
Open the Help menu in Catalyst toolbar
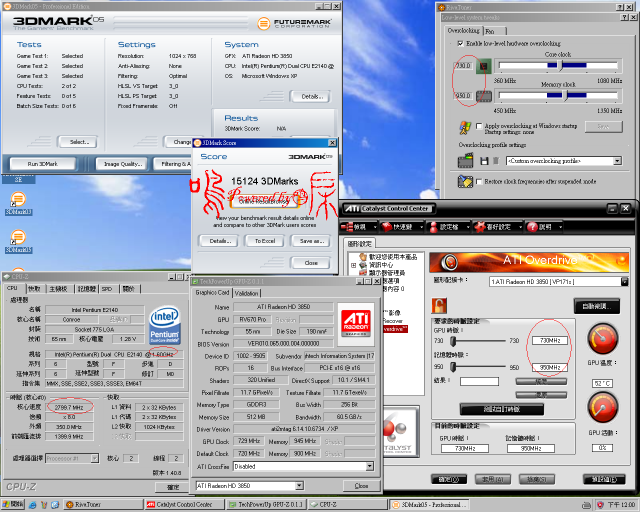pos(543,227)
